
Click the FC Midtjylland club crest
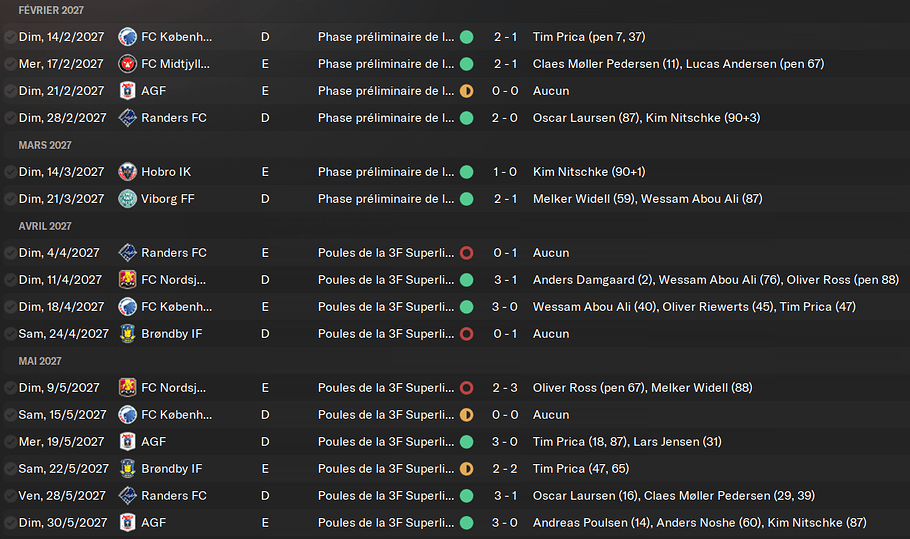pyautogui.click(x=127, y=64)
